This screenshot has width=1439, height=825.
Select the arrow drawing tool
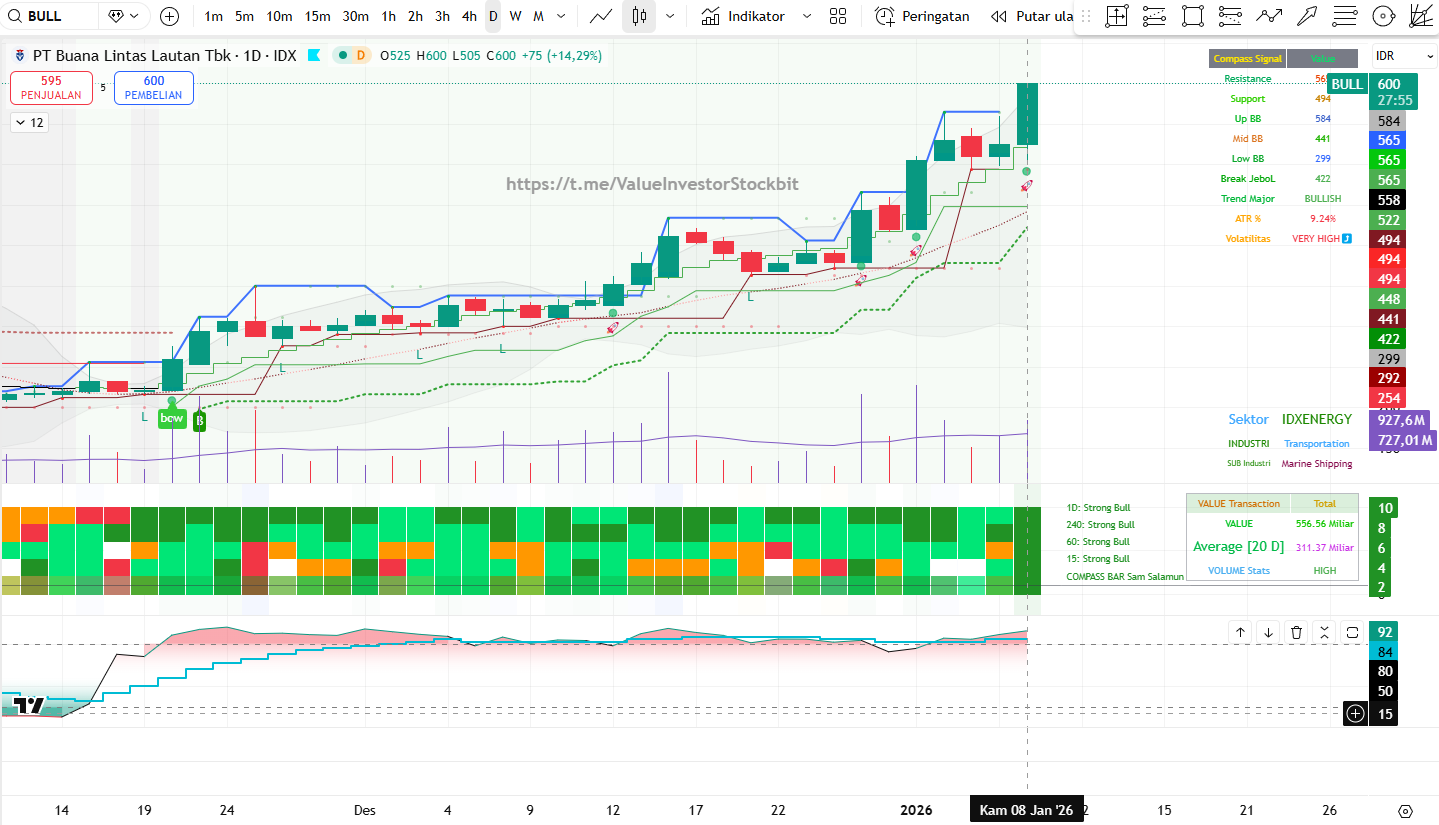pos(1306,16)
